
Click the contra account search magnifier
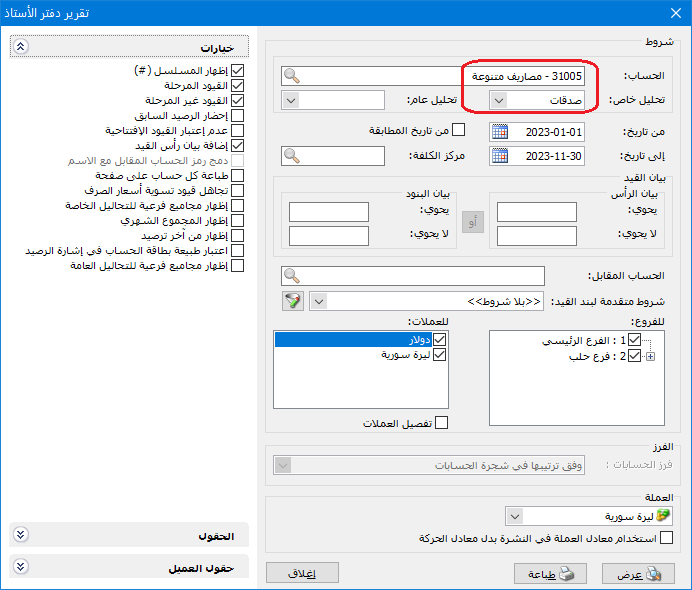pos(291,276)
